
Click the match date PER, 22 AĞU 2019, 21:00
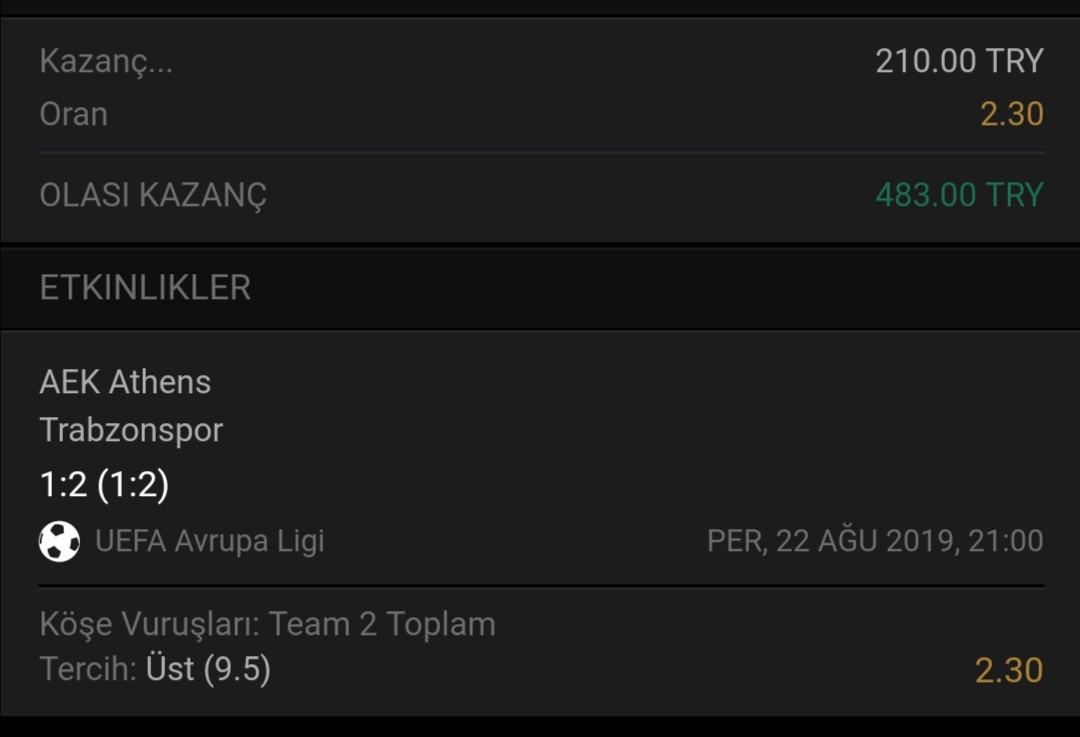click(x=875, y=541)
